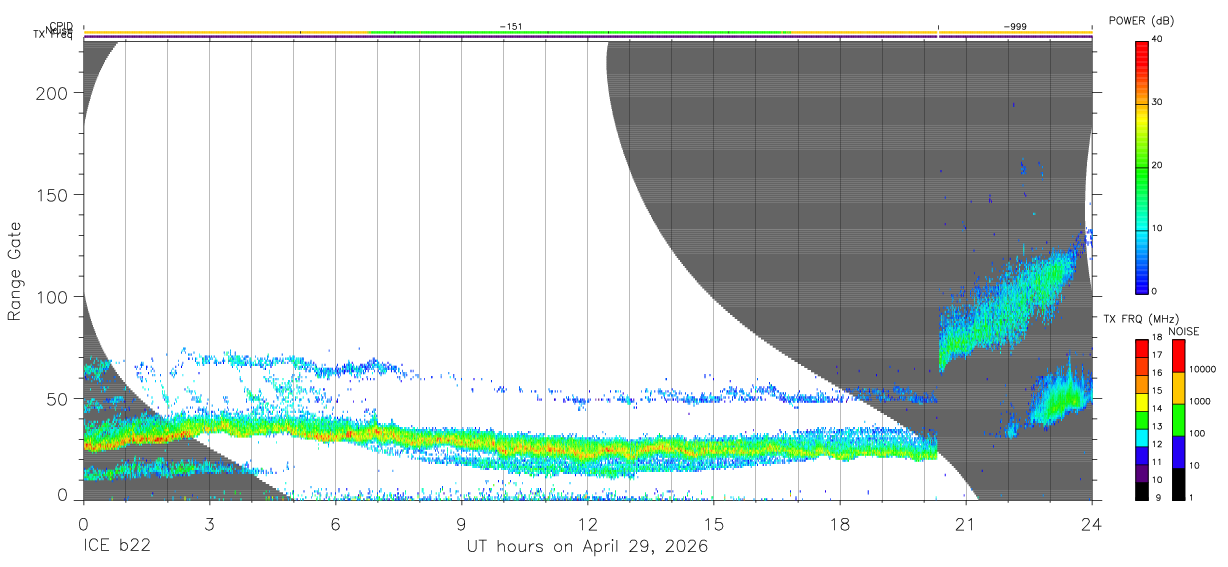Click the -999 CPID value above plot
The image size is (1228, 567).
tap(1014, 27)
